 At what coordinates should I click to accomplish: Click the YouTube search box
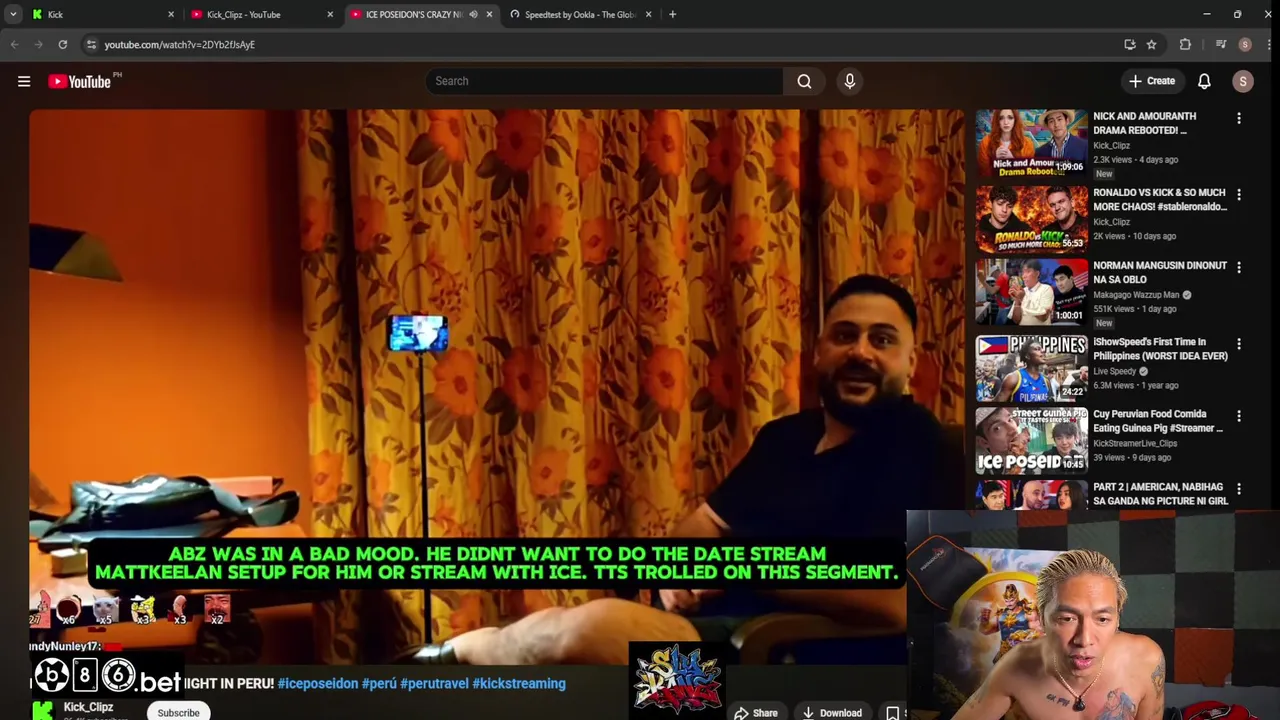coord(604,81)
